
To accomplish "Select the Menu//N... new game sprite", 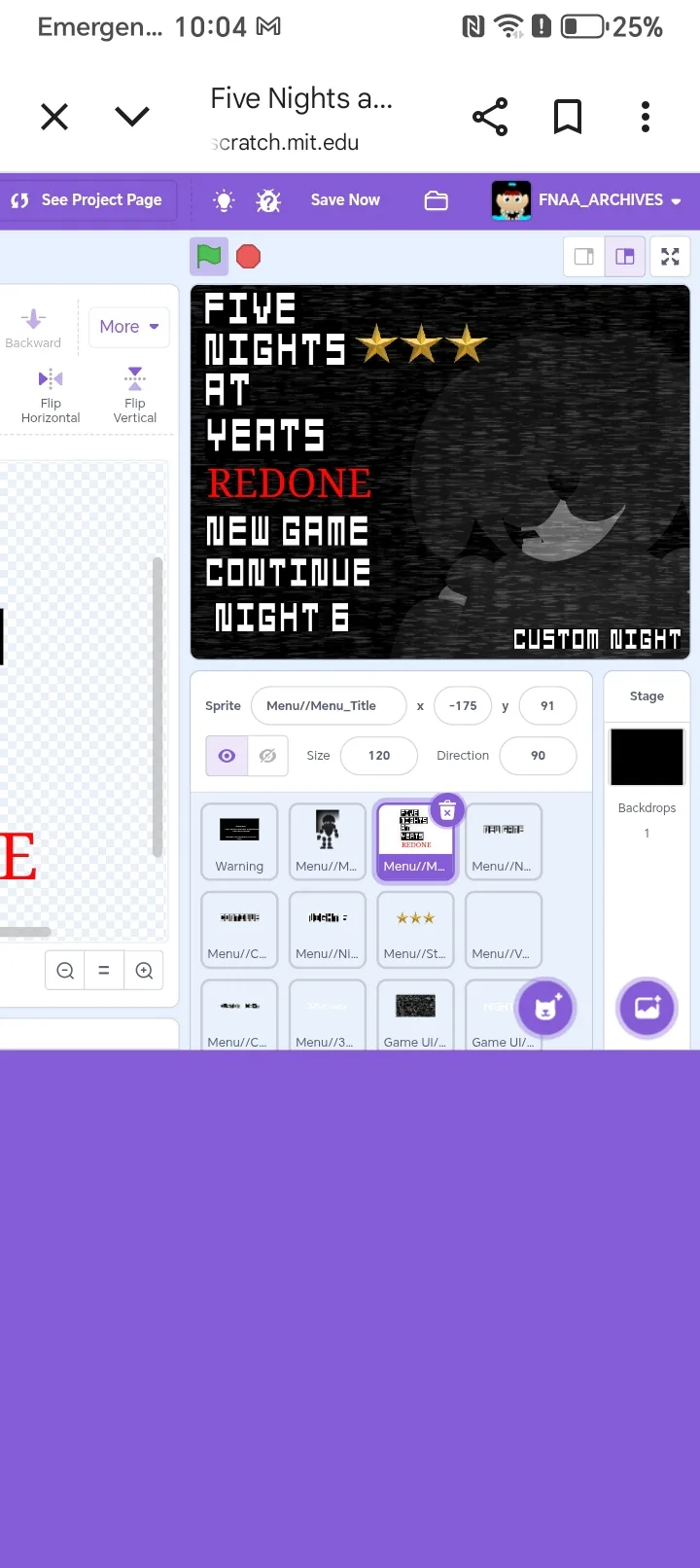I will pyautogui.click(x=504, y=841).
